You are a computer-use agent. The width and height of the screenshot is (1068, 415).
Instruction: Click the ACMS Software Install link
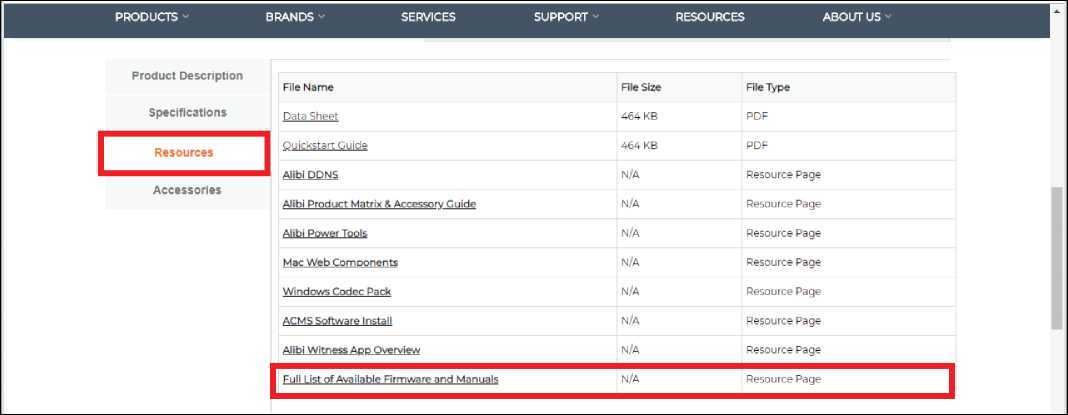tap(337, 321)
